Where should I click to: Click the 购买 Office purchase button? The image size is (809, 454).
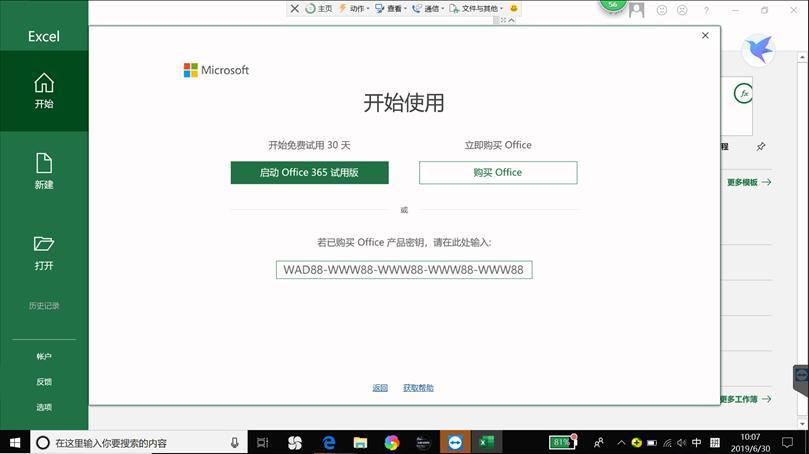pos(498,172)
